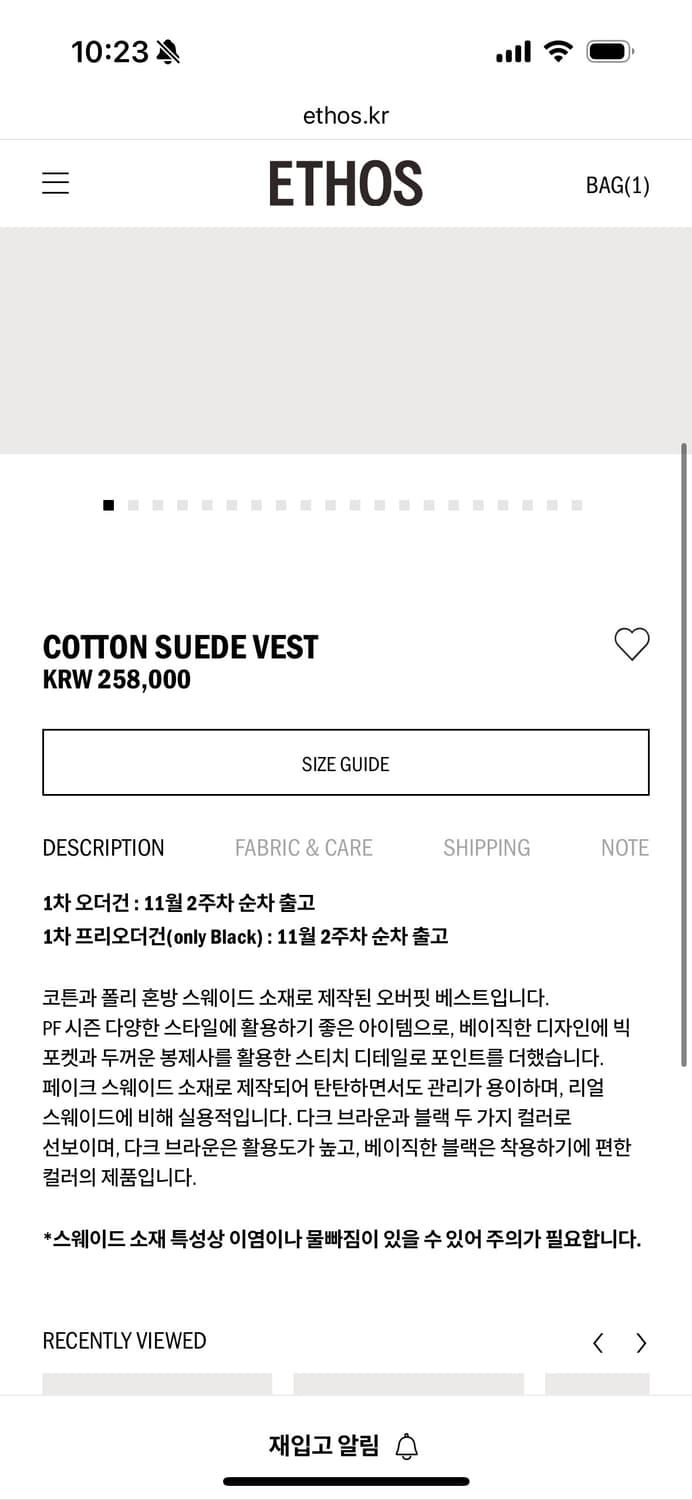
Task: Show previous Recently Viewed items via left chevron
Action: pos(598,1343)
